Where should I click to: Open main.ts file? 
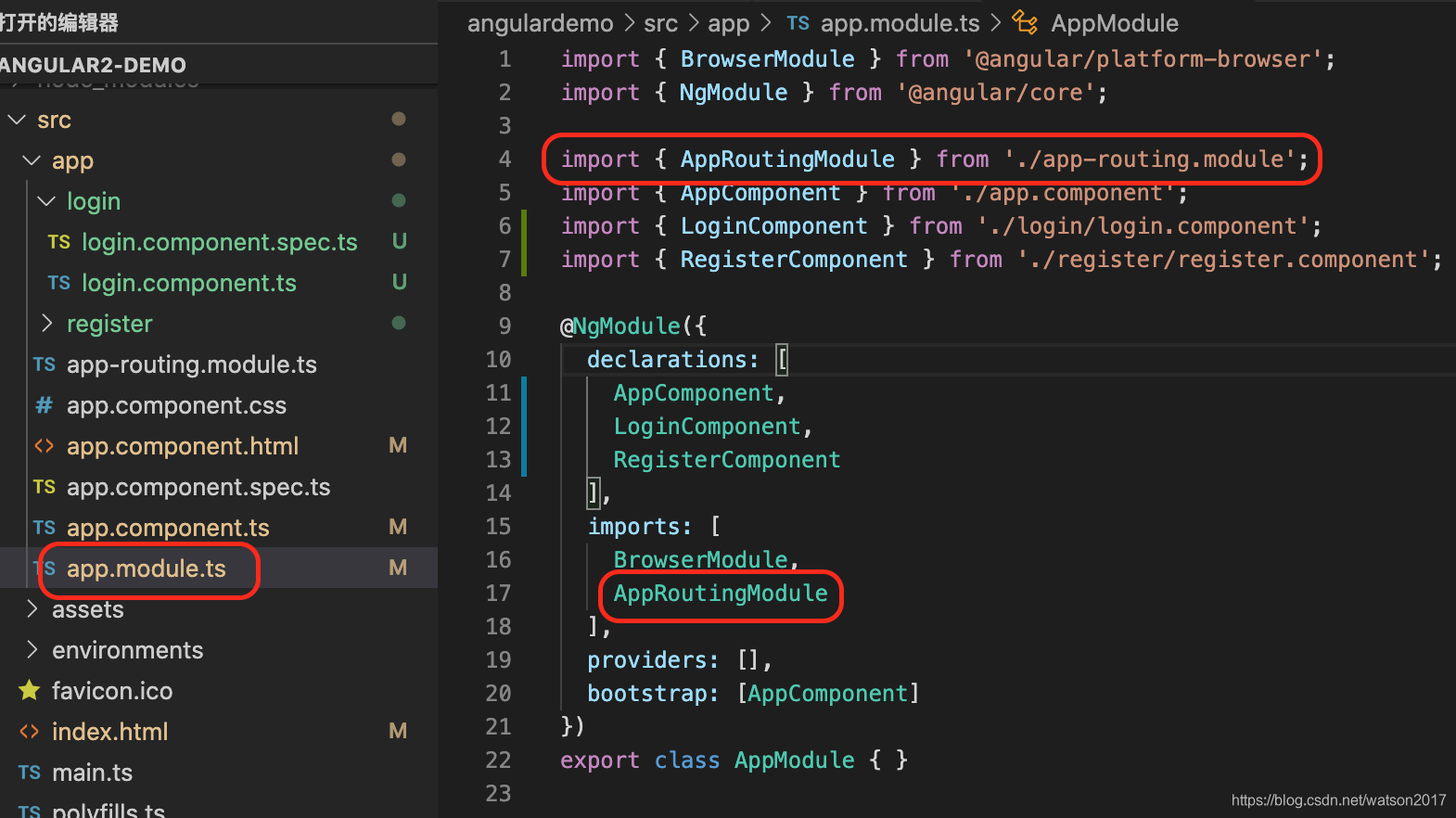(x=92, y=773)
